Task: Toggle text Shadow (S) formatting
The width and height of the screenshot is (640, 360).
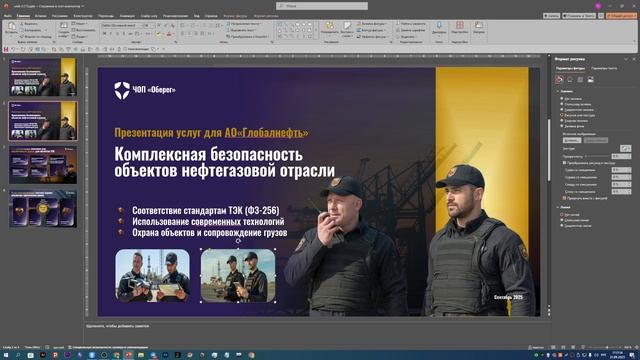Action: coord(124,33)
